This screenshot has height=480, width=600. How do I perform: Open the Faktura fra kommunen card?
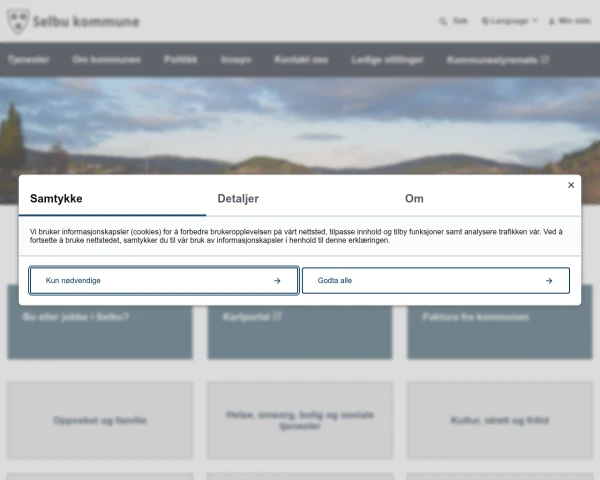pos(500,322)
